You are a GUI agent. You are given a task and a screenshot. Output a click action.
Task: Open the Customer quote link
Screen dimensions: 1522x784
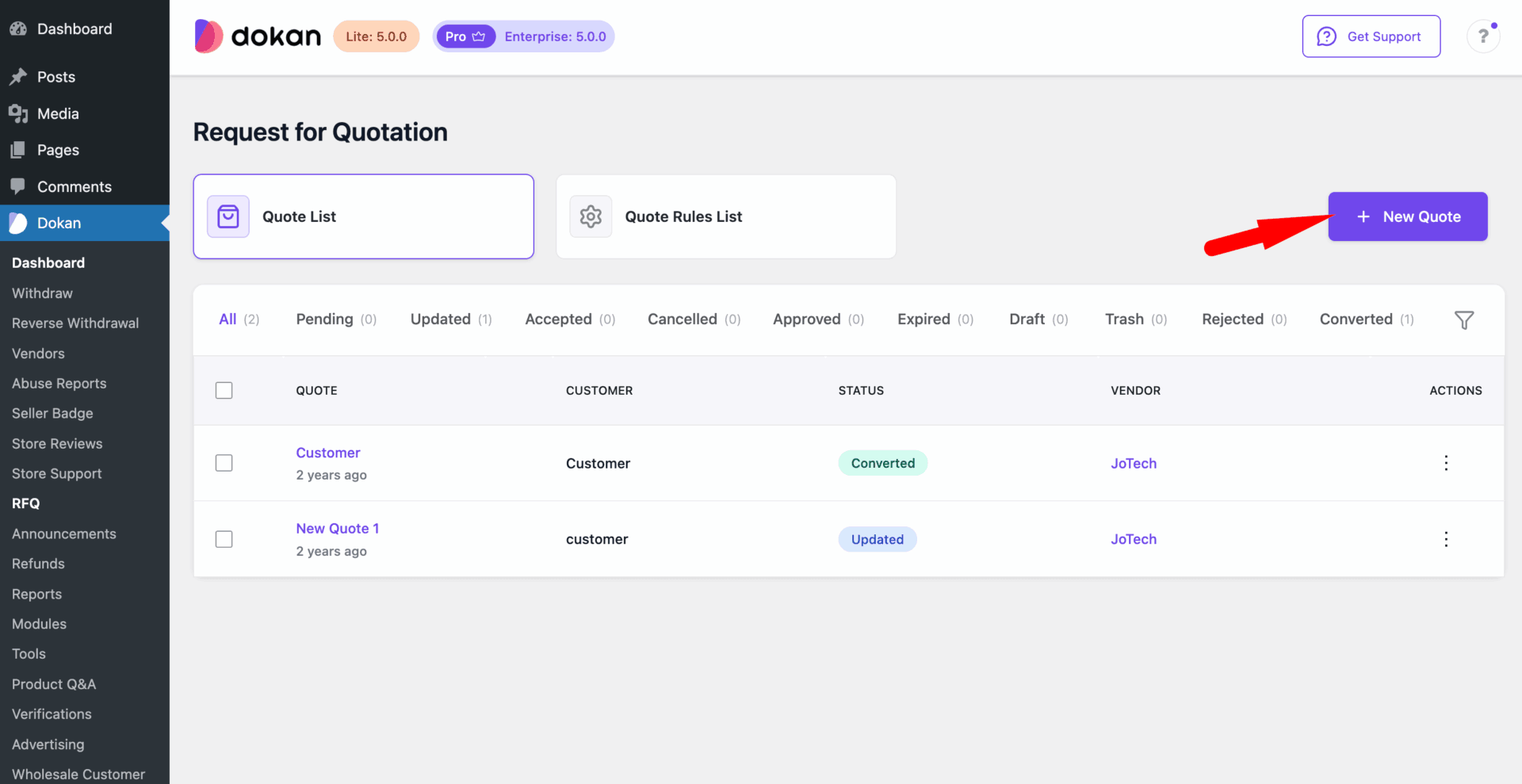(328, 453)
